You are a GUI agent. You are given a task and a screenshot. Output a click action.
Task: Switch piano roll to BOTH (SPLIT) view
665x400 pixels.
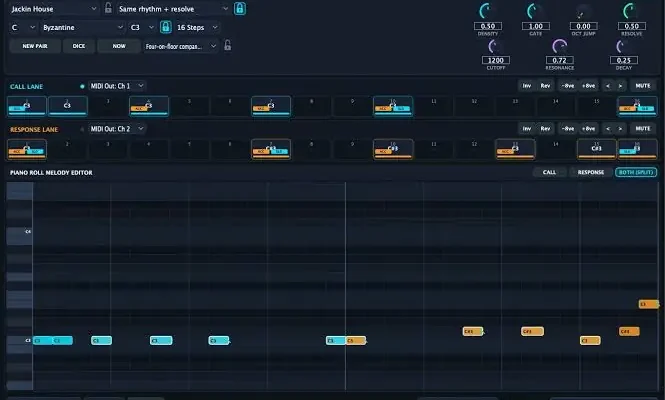click(636, 172)
